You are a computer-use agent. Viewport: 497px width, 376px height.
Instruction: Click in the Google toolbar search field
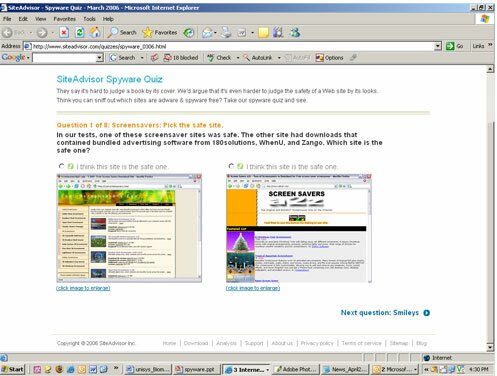(x=64, y=58)
